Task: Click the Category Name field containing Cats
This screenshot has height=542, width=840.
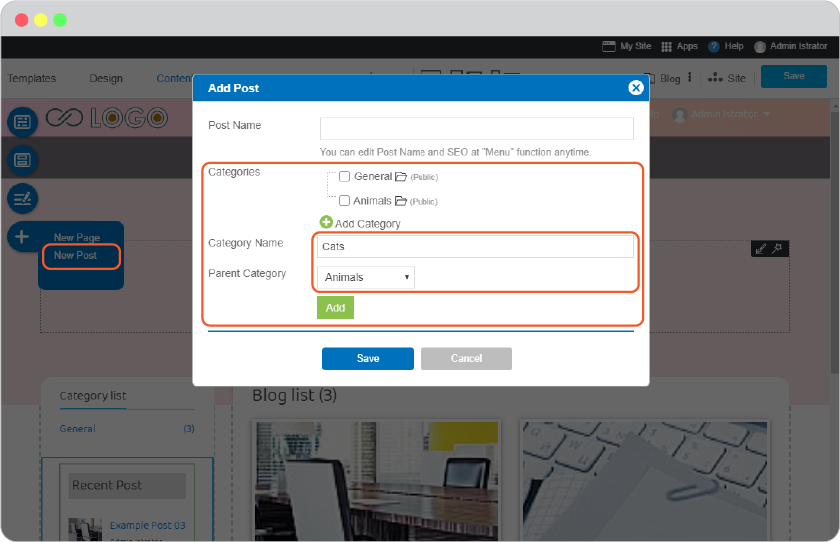Action: [475, 246]
